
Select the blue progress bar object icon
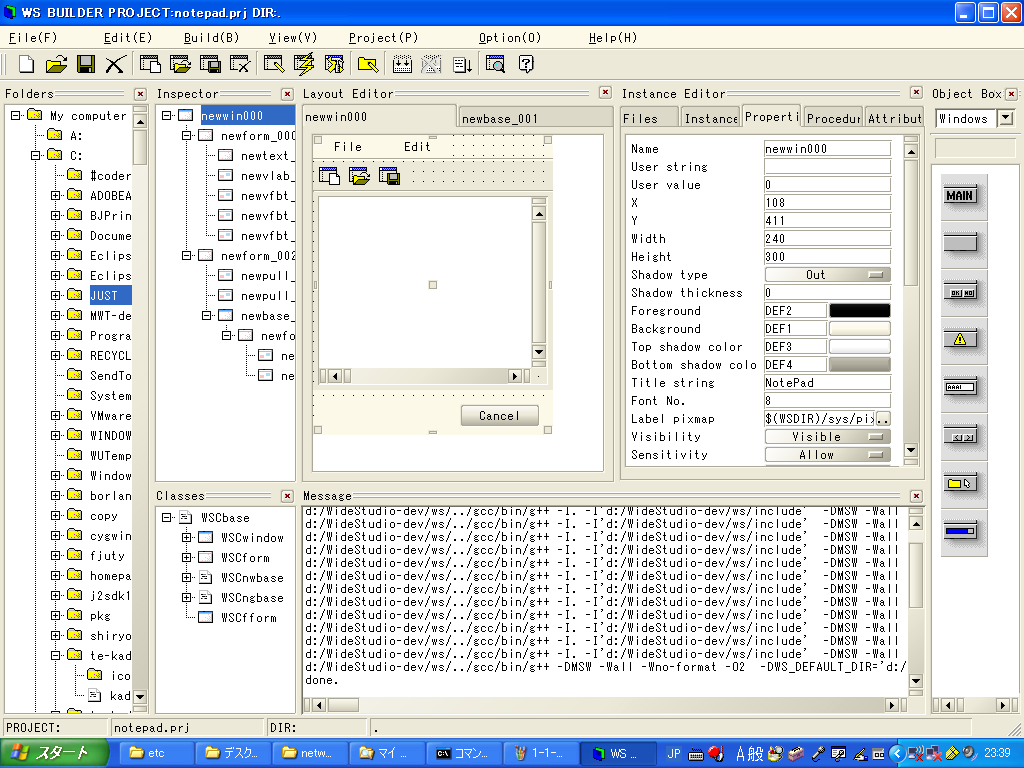point(960,531)
